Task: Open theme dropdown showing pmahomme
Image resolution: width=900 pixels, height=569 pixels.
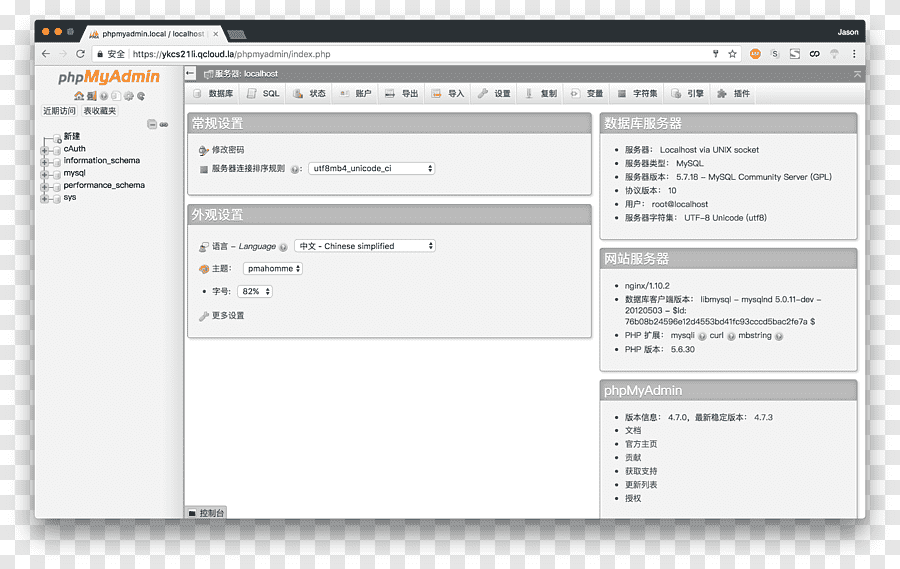Action: 273,269
